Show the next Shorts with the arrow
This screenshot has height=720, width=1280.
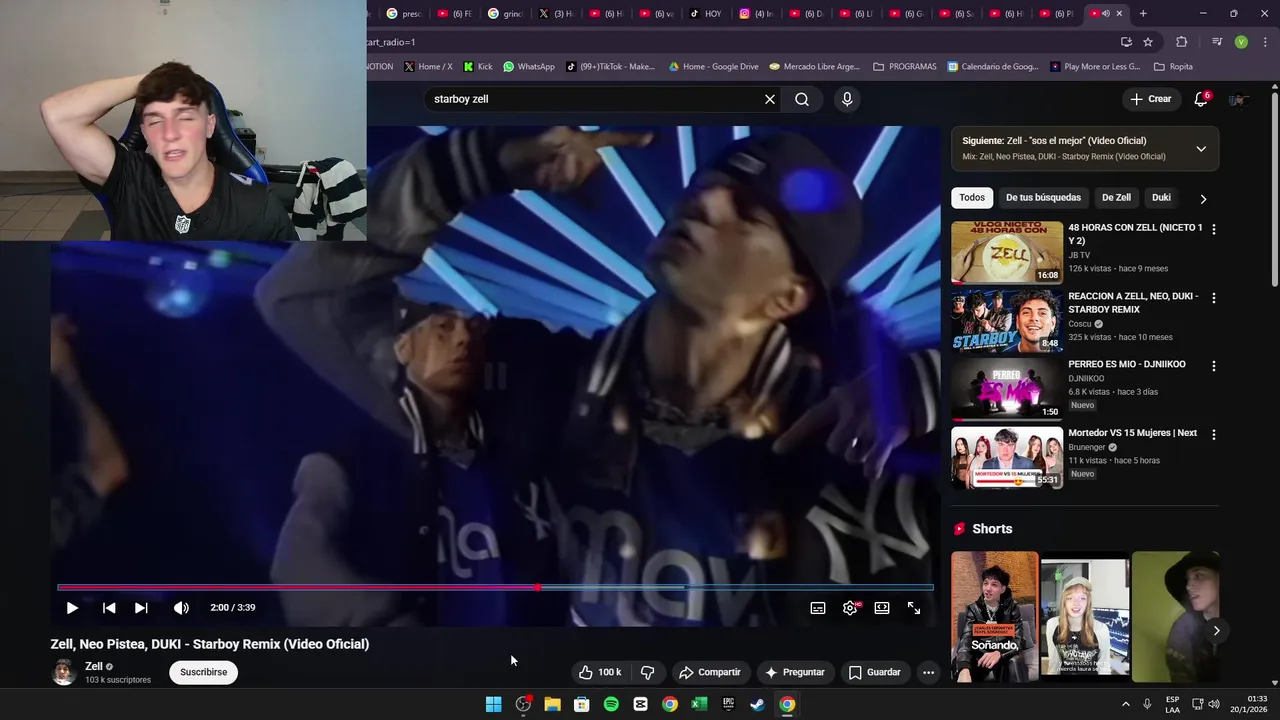coord(1216,631)
